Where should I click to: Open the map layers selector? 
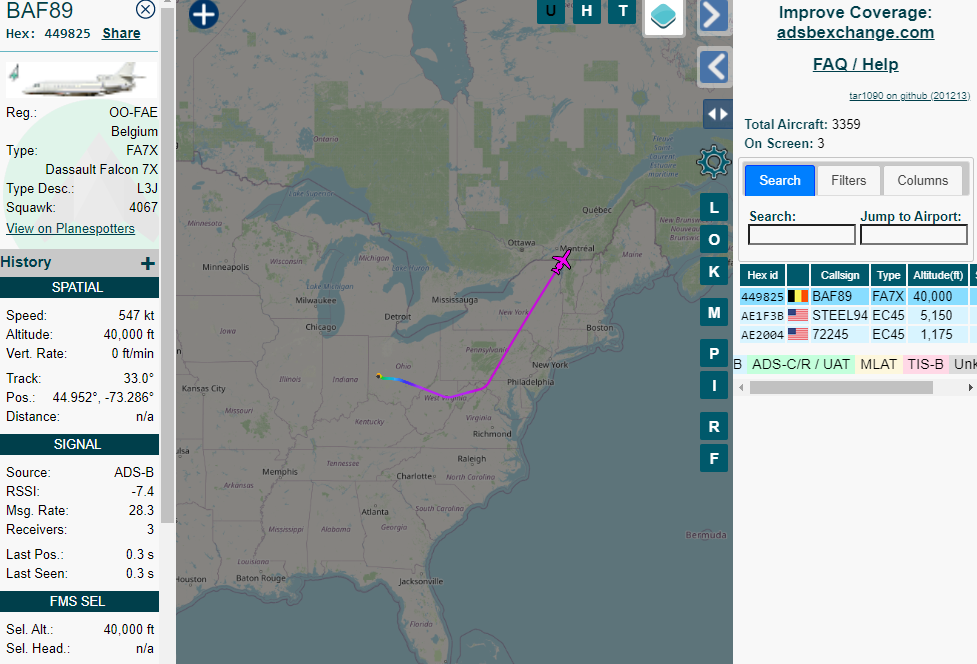664,16
